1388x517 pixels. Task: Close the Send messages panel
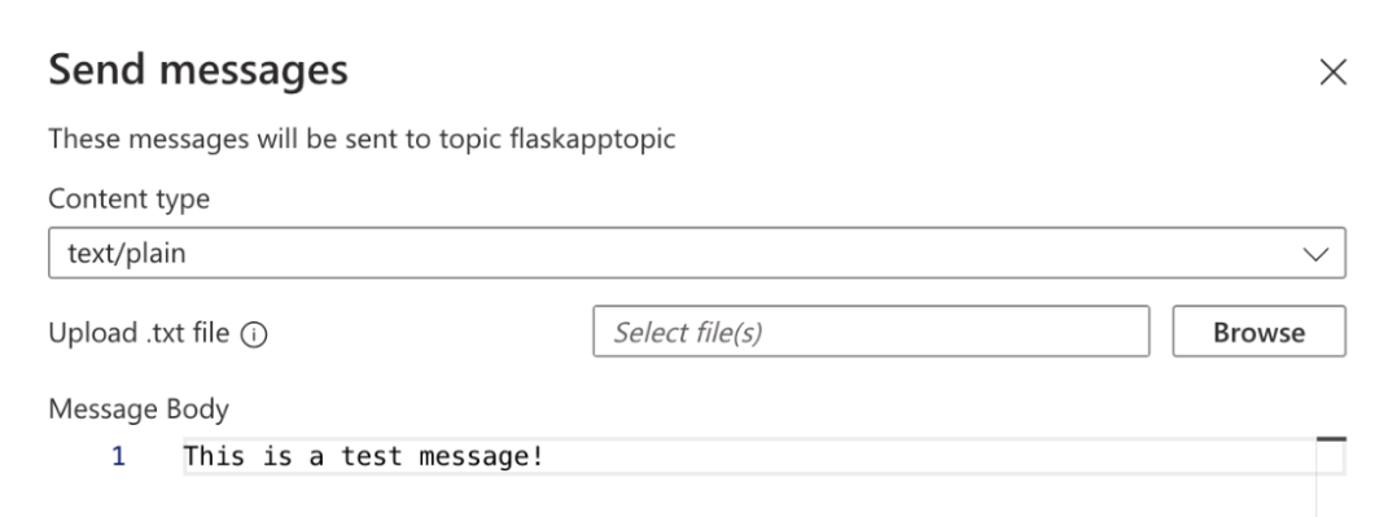1332,72
